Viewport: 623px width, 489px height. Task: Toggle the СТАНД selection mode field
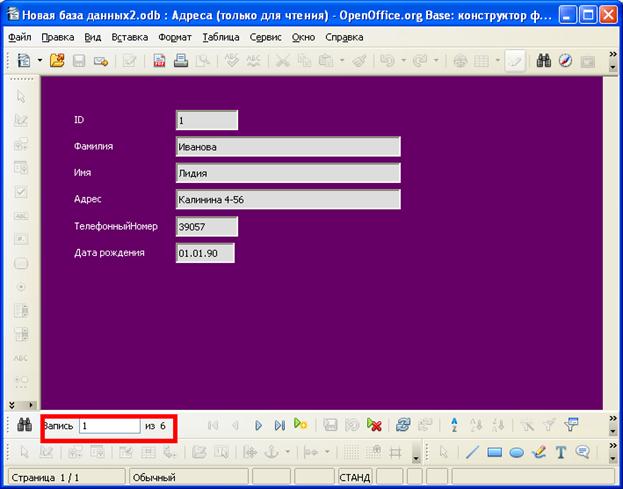pyautogui.click(x=355, y=477)
